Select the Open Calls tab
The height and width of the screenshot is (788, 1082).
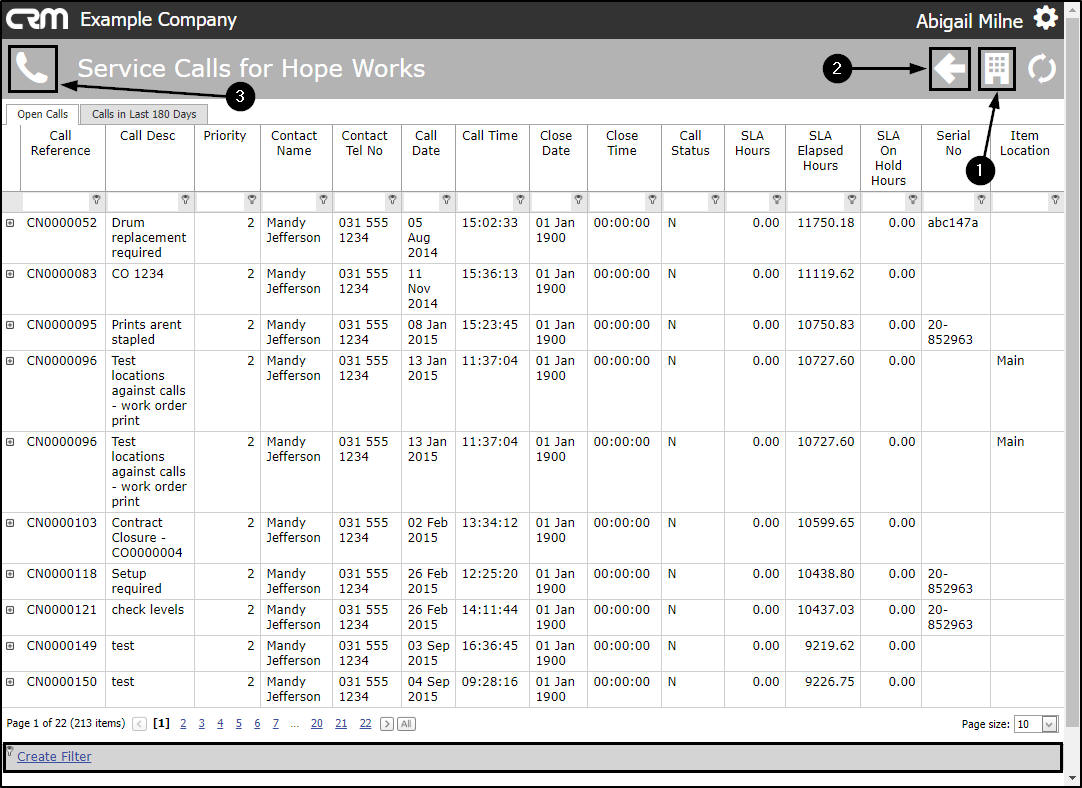point(42,114)
